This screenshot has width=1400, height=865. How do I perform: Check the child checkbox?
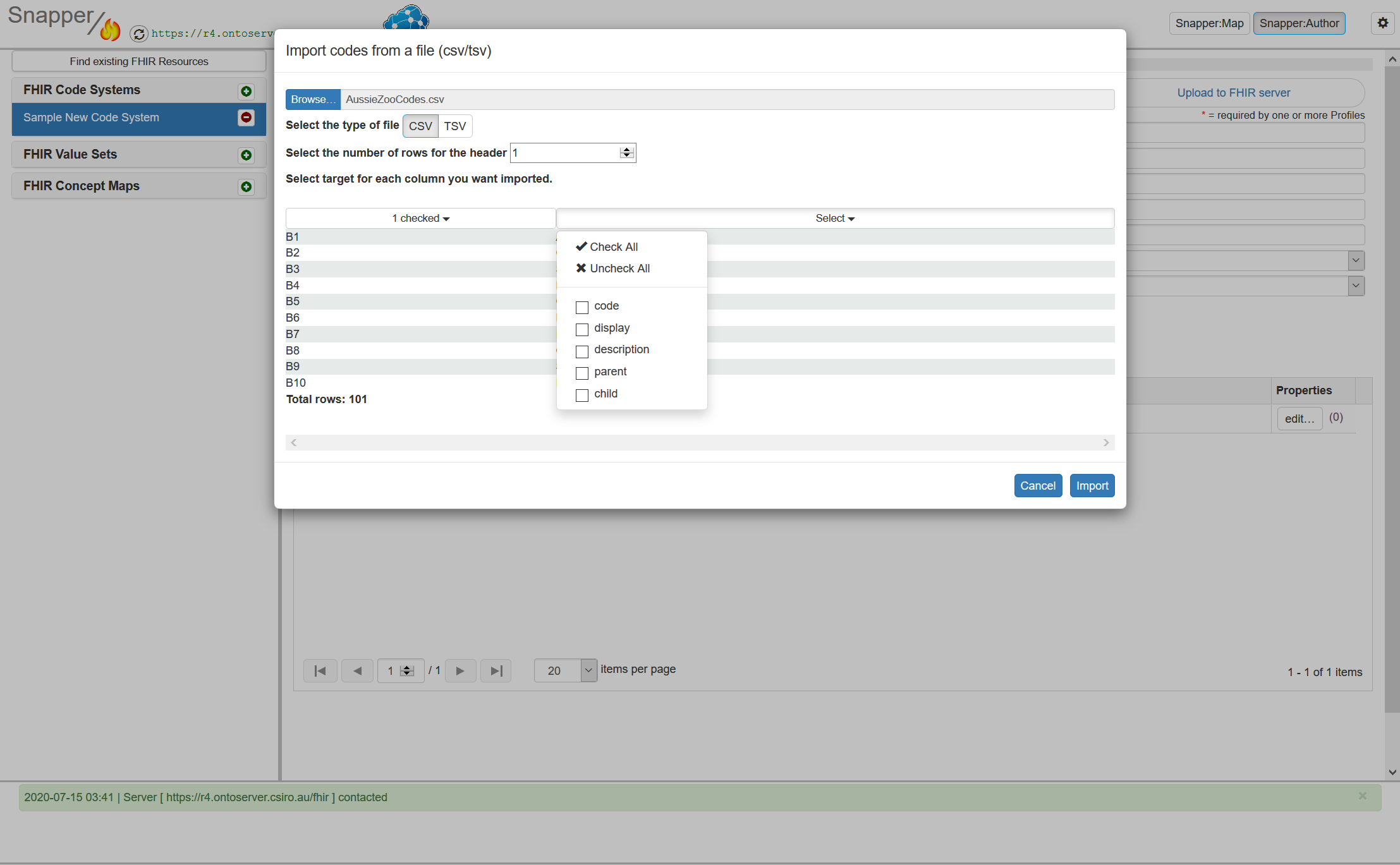click(x=582, y=395)
